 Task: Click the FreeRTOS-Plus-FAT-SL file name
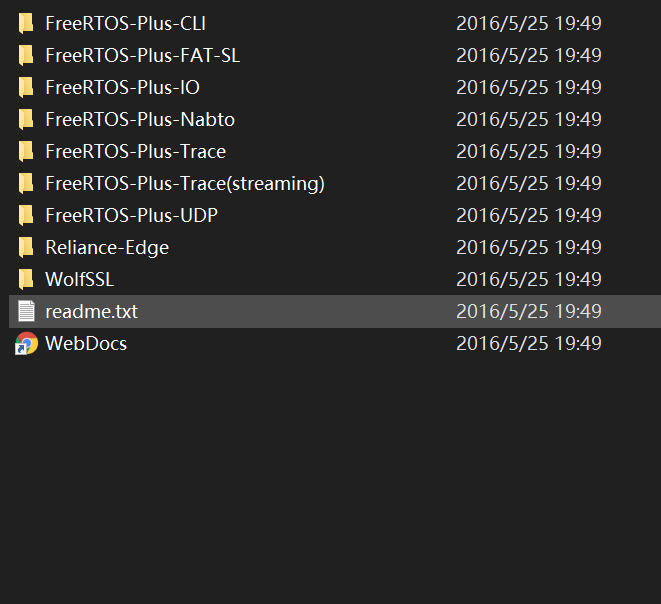[x=142, y=56]
